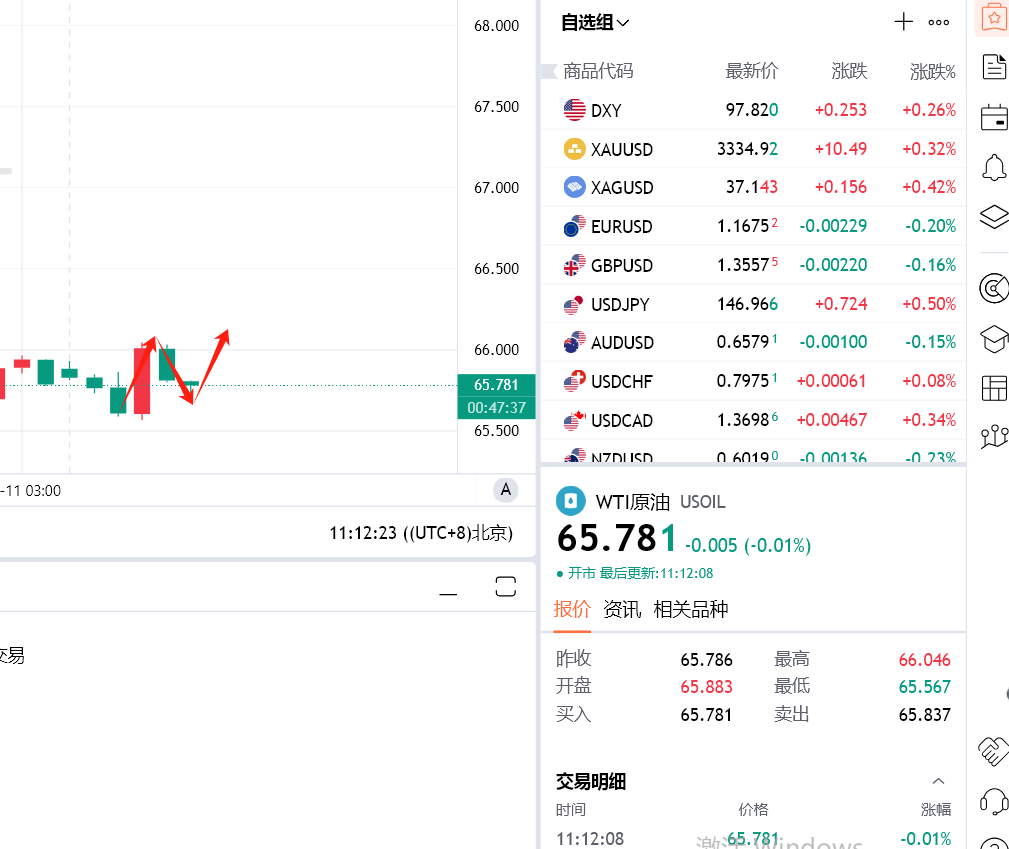The height and width of the screenshot is (849, 1009).
Task: Click the 11:12:08 trade detail row
Action: click(x=753, y=838)
